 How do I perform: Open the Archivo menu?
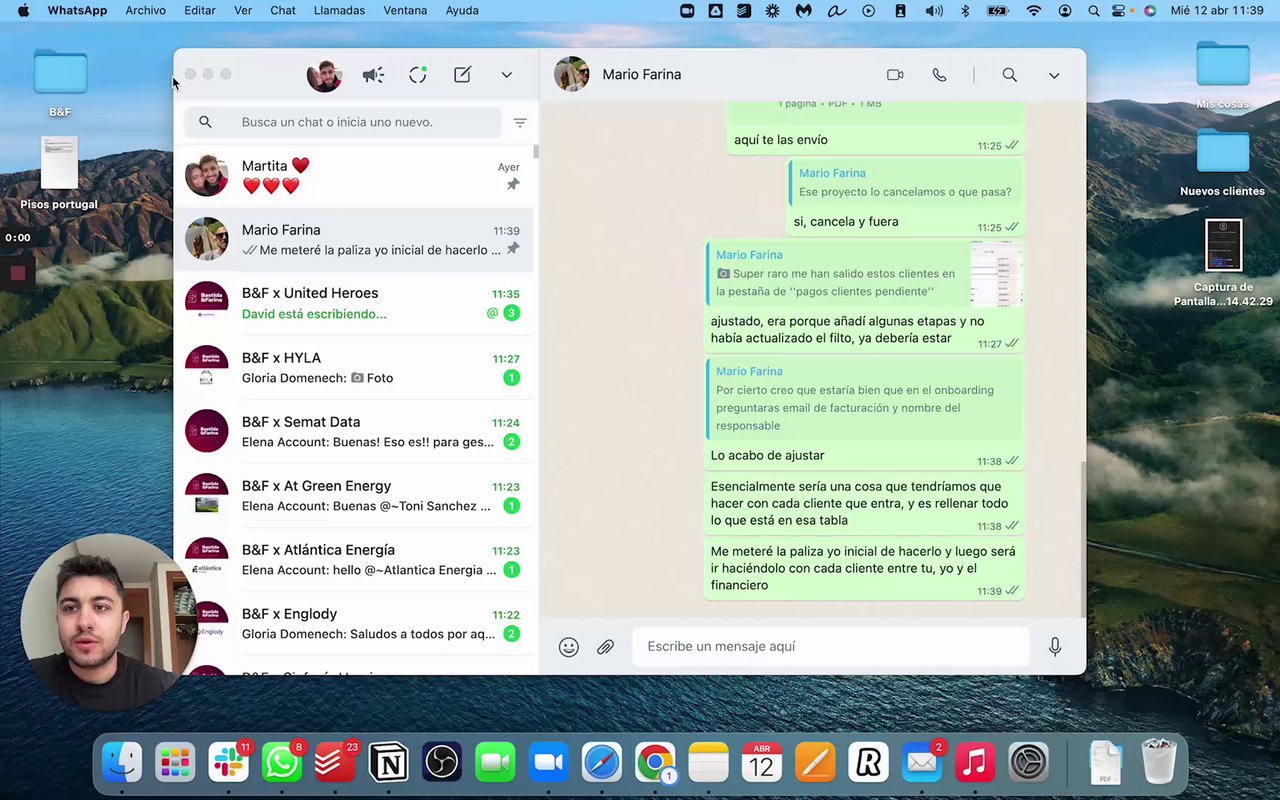146,10
